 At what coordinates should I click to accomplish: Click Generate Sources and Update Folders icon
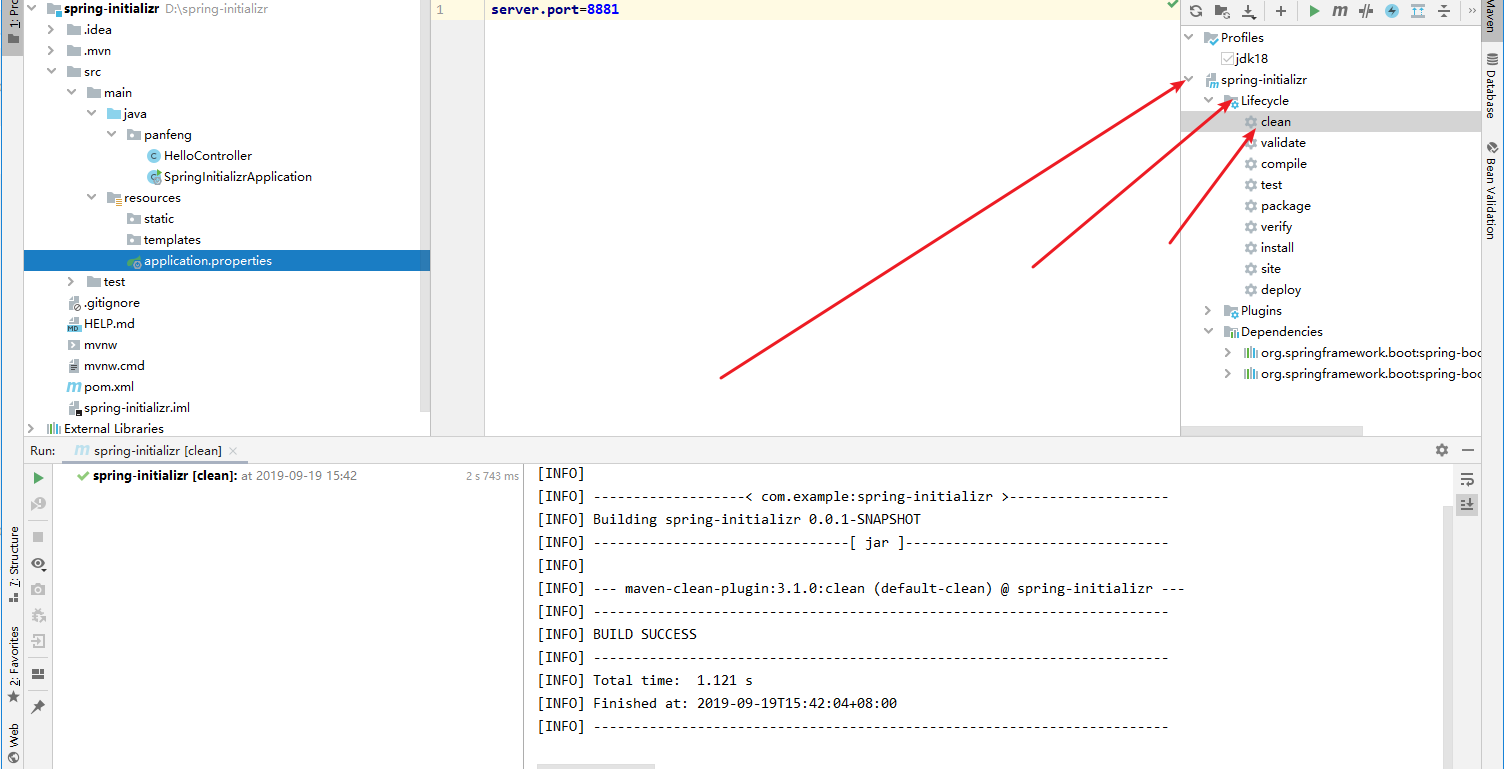[x=1222, y=11]
